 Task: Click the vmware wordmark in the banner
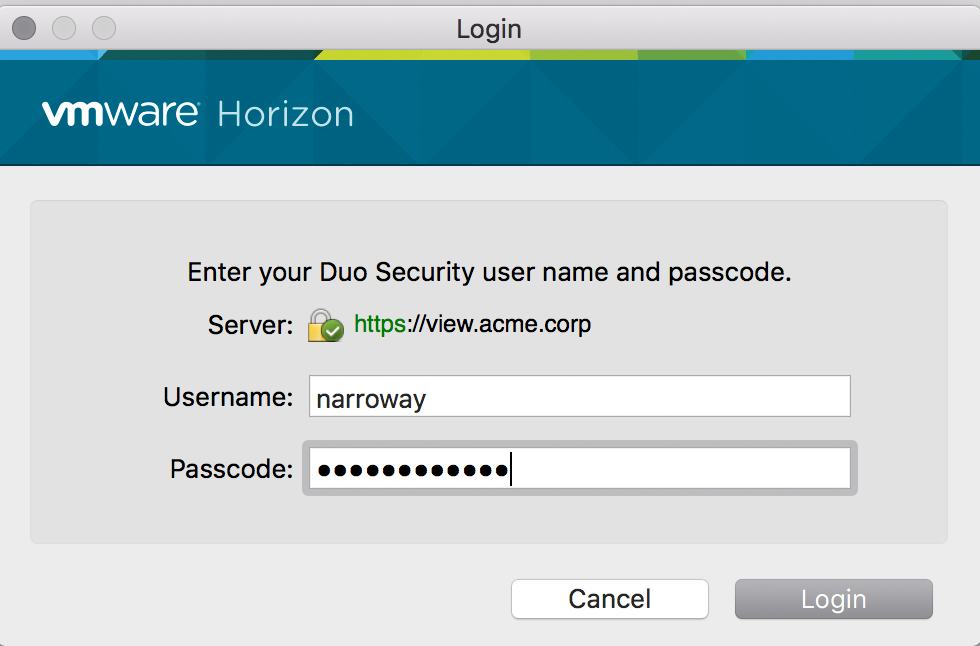(120, 112)
